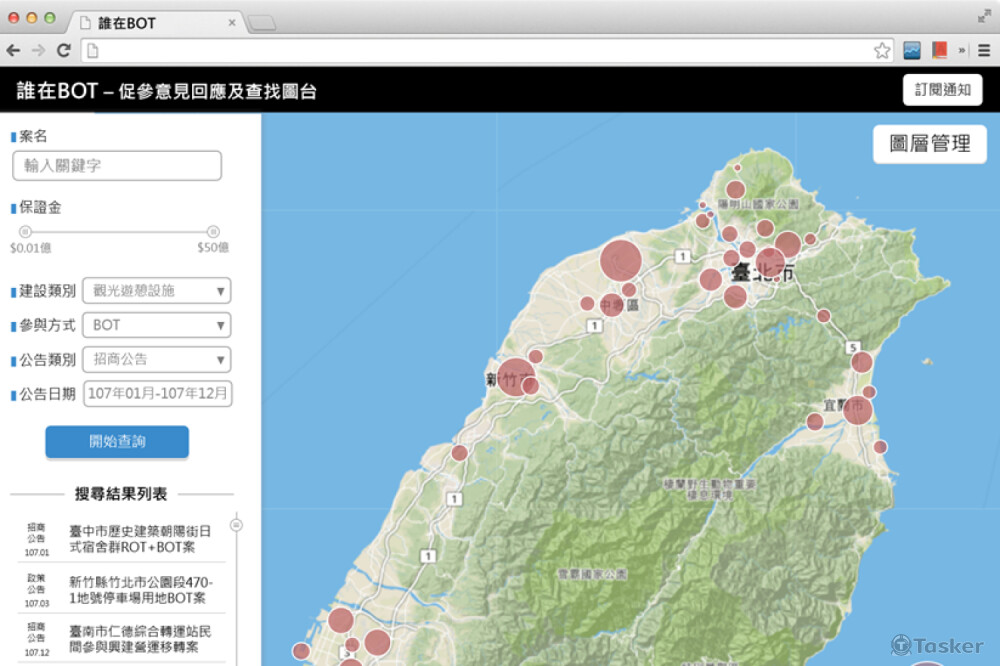
Task: Click the orange extension icon in toolbar
Action: pyautogui.click(x=939, y=50)
